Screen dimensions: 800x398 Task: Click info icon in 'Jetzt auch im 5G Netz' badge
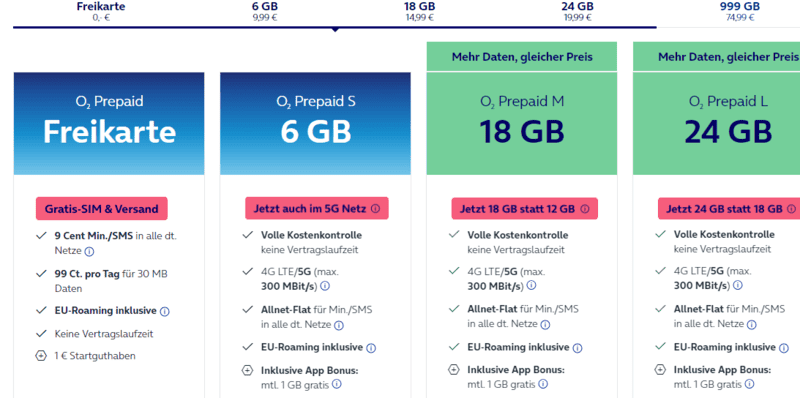(x=376, y=209)
